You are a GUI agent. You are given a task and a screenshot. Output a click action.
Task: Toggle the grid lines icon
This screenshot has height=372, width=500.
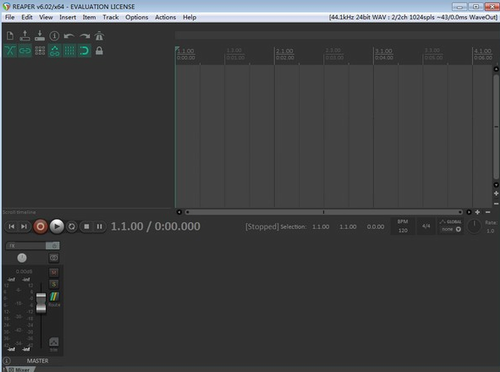coord(69,51)
